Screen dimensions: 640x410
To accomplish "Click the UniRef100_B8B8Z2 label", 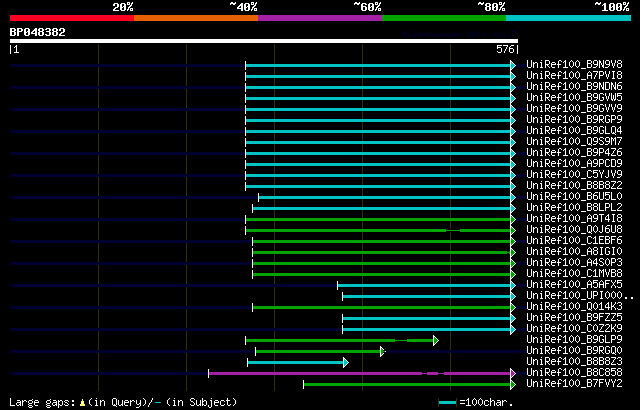I will (574, 186).
